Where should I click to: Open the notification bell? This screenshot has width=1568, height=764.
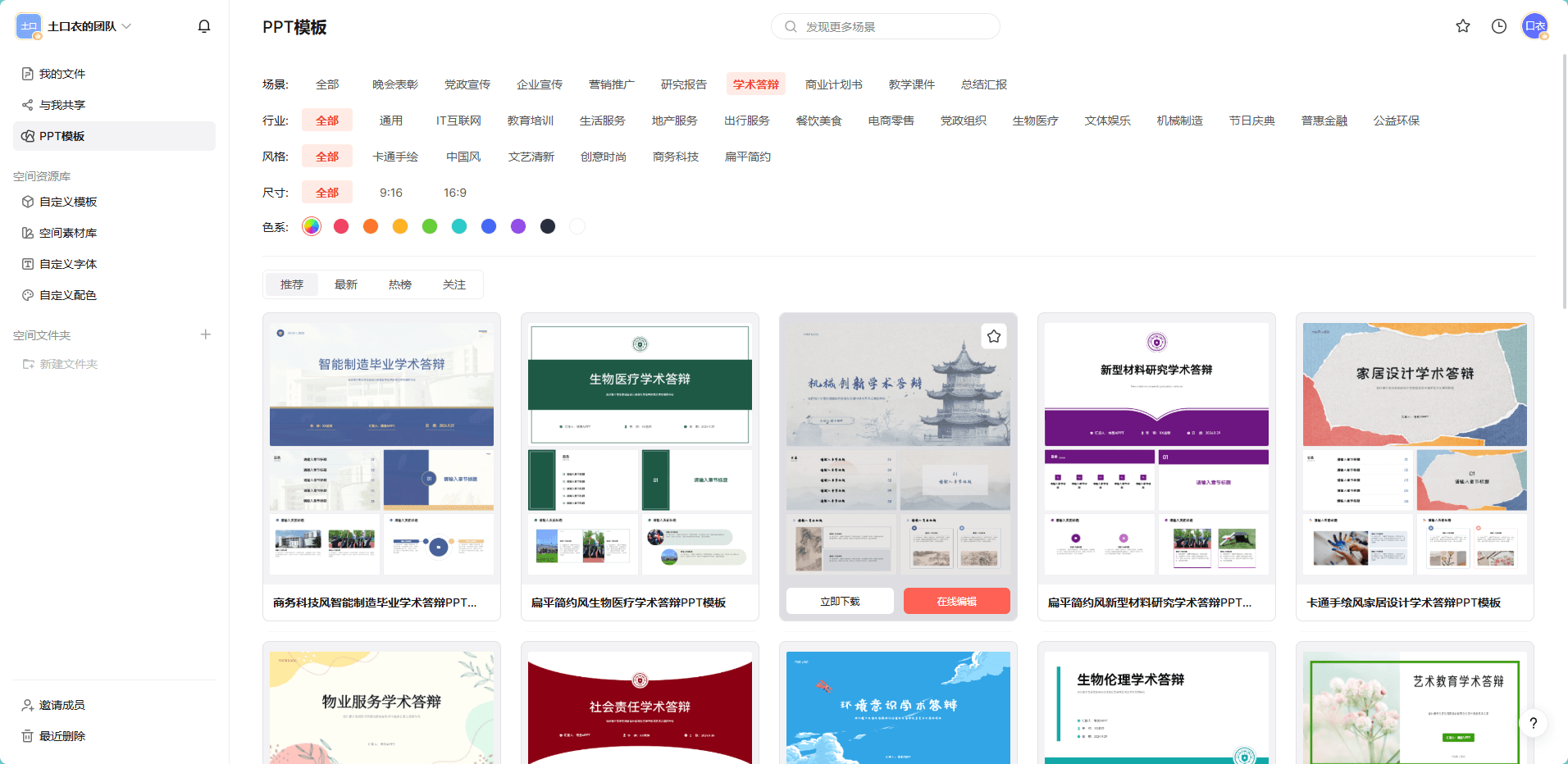(204, 26)
